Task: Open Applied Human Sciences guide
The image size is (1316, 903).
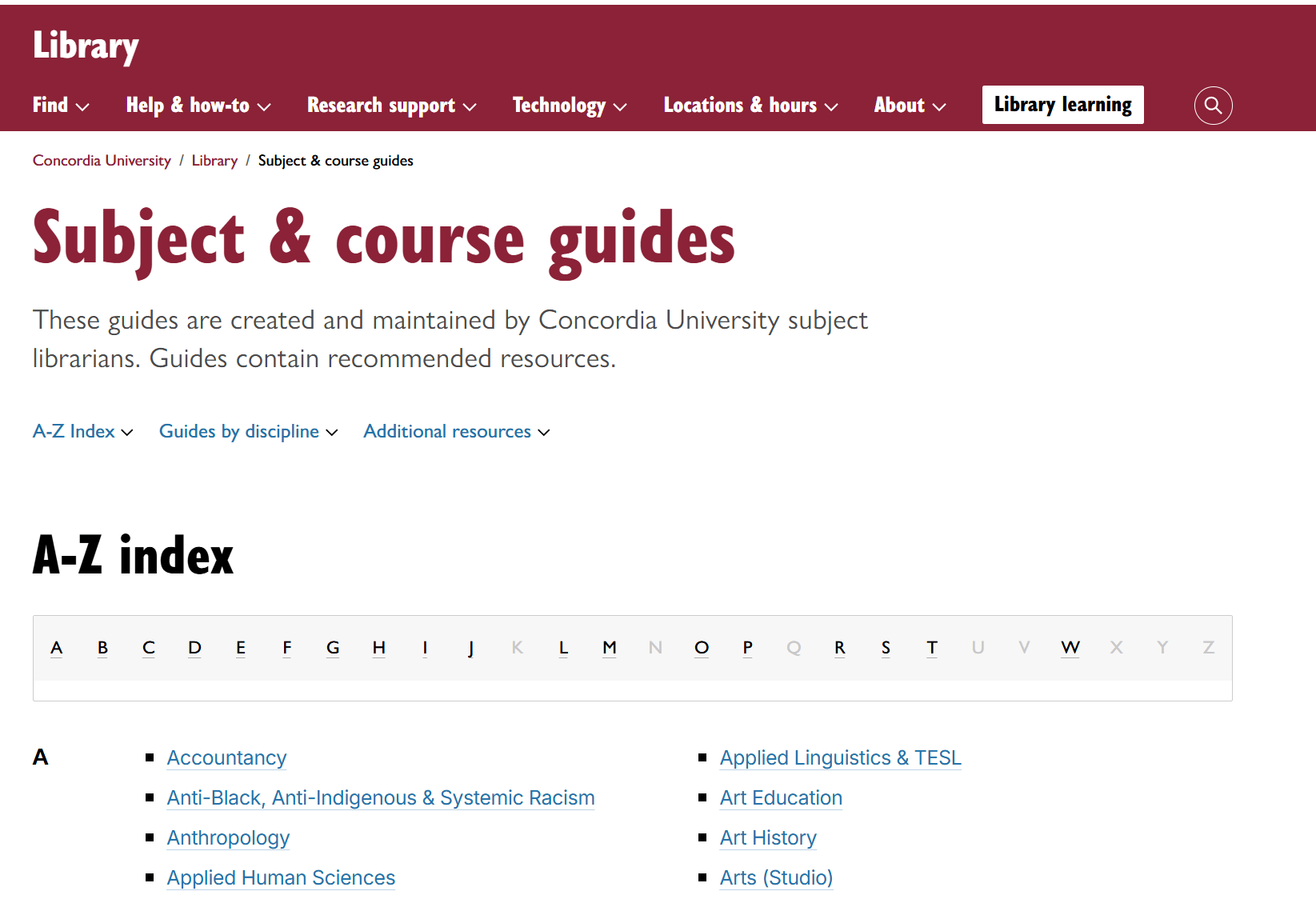Action: pos(281,877)
